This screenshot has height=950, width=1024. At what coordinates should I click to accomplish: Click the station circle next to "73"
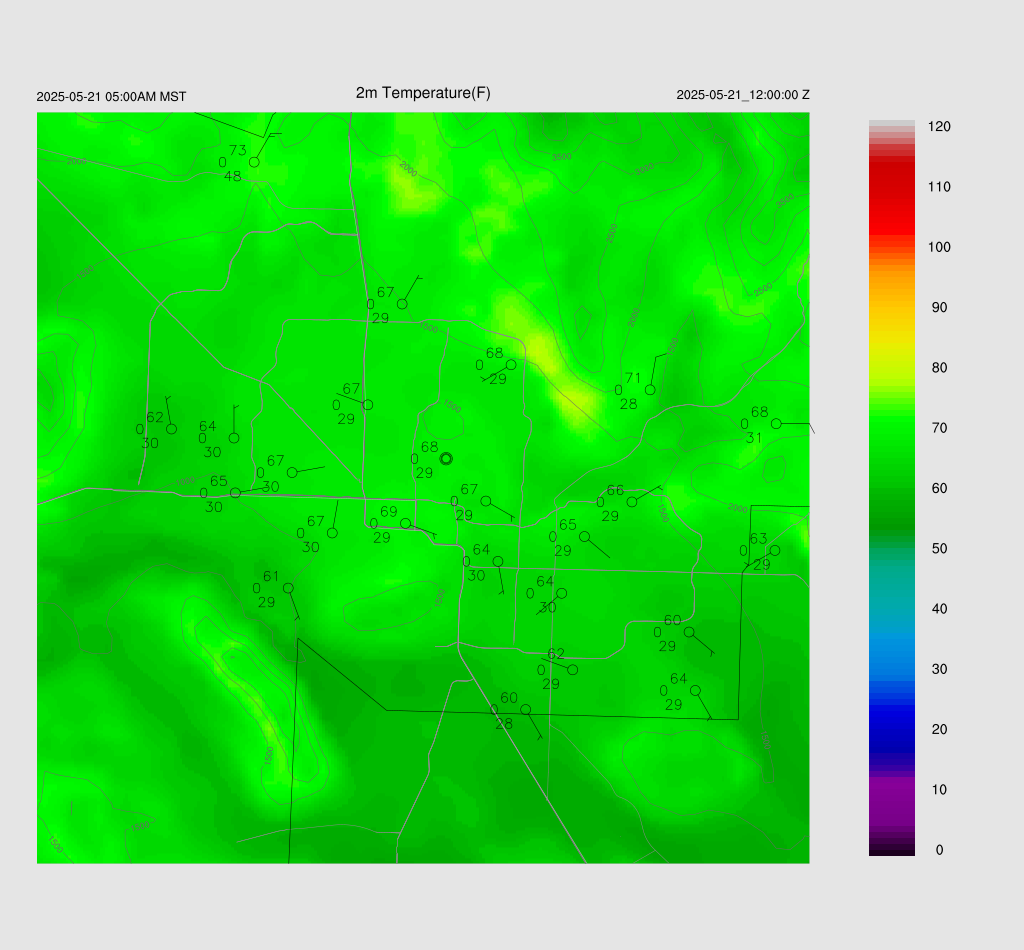click(x=254, y=162)
